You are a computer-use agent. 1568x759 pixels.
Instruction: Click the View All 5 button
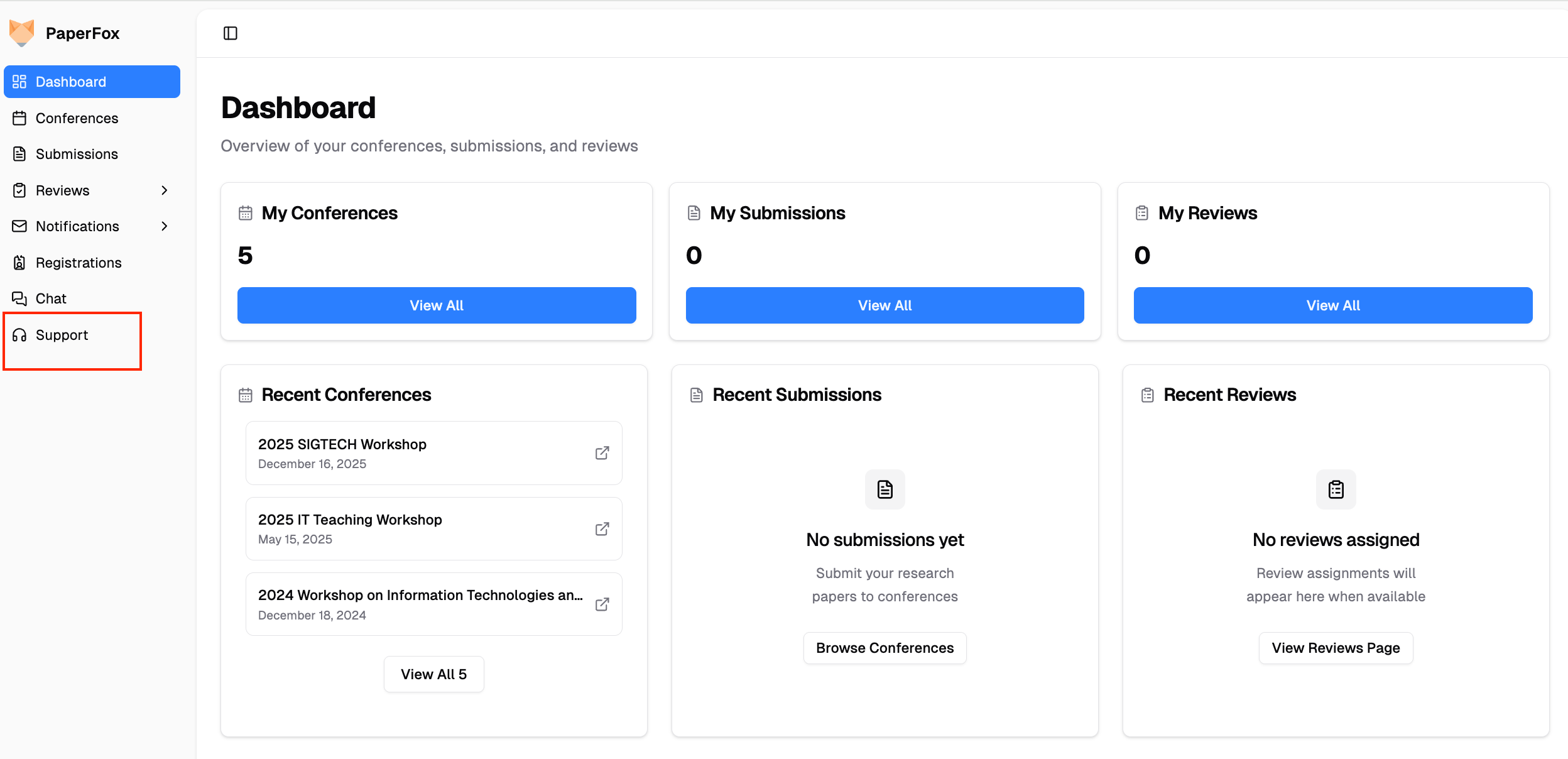click(x=433, y=674)
